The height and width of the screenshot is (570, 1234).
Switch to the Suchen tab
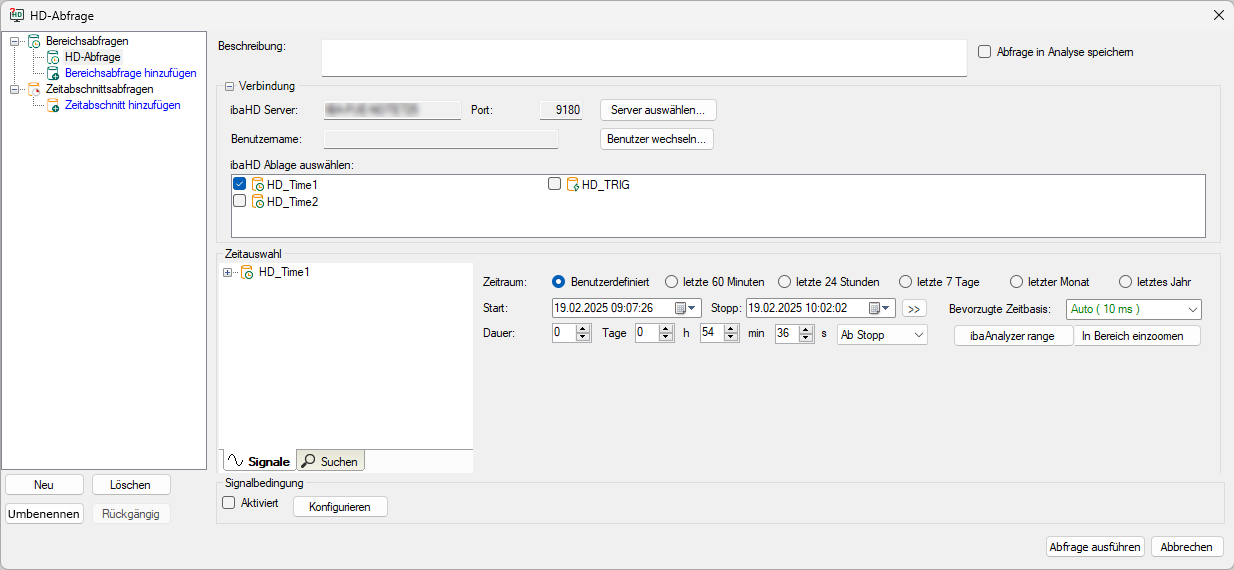point(330,461)
